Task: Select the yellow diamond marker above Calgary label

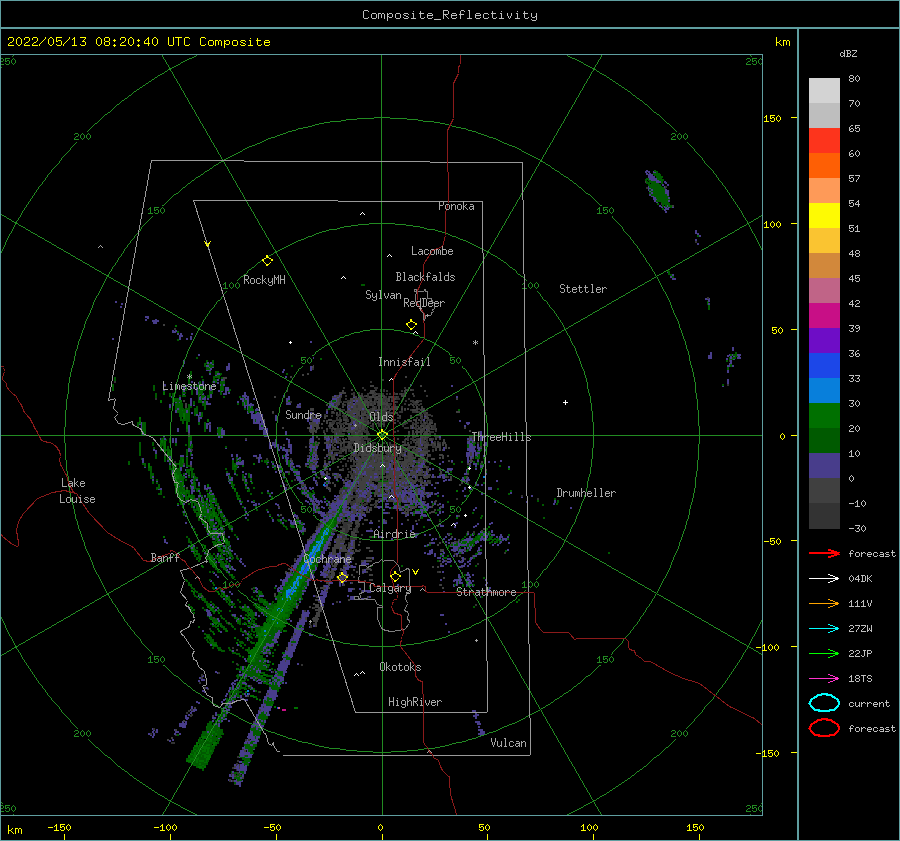Action: tap(395, 576)
